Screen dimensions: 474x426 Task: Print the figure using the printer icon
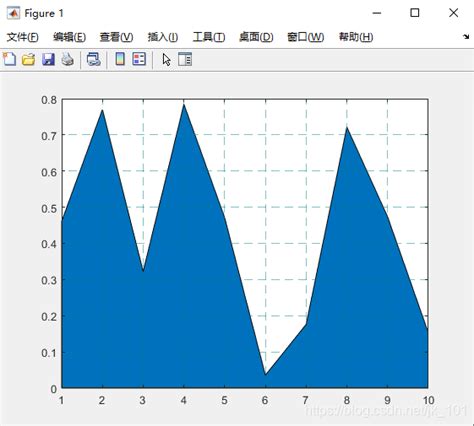pyautogui.click(x=68, y=59)
